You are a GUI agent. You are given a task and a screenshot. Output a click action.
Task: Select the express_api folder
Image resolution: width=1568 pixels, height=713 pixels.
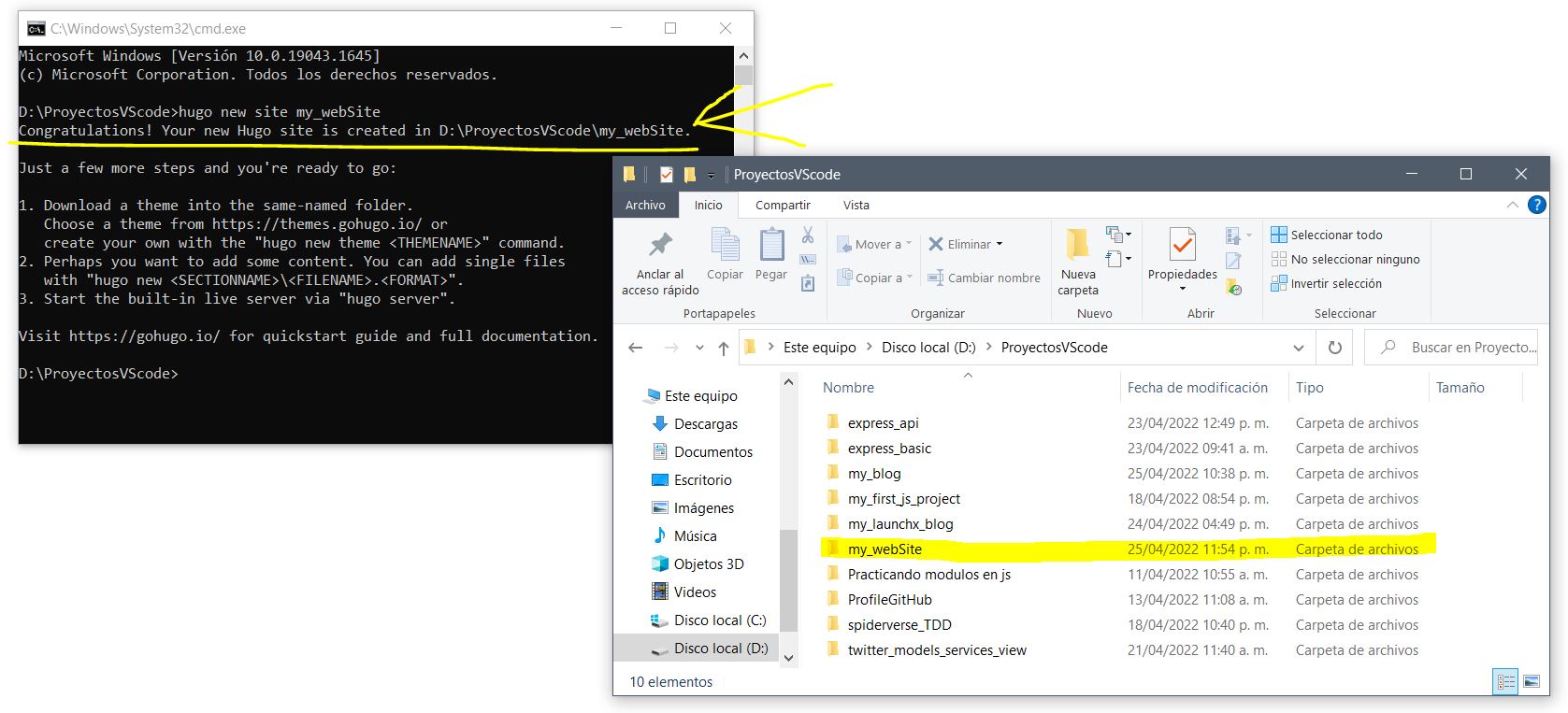(x=883, y=423)
